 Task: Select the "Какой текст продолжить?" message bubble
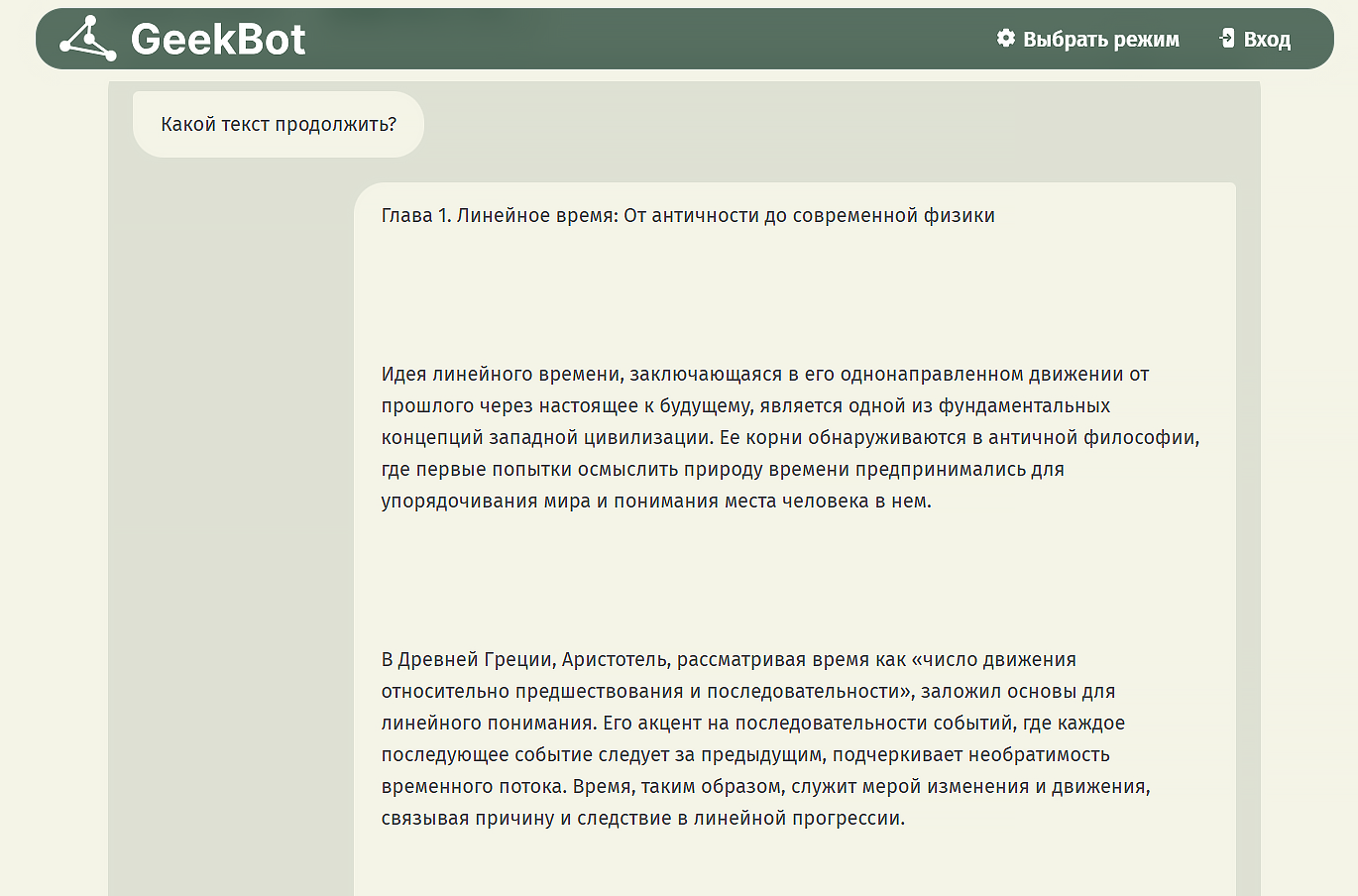click(279, 125)
